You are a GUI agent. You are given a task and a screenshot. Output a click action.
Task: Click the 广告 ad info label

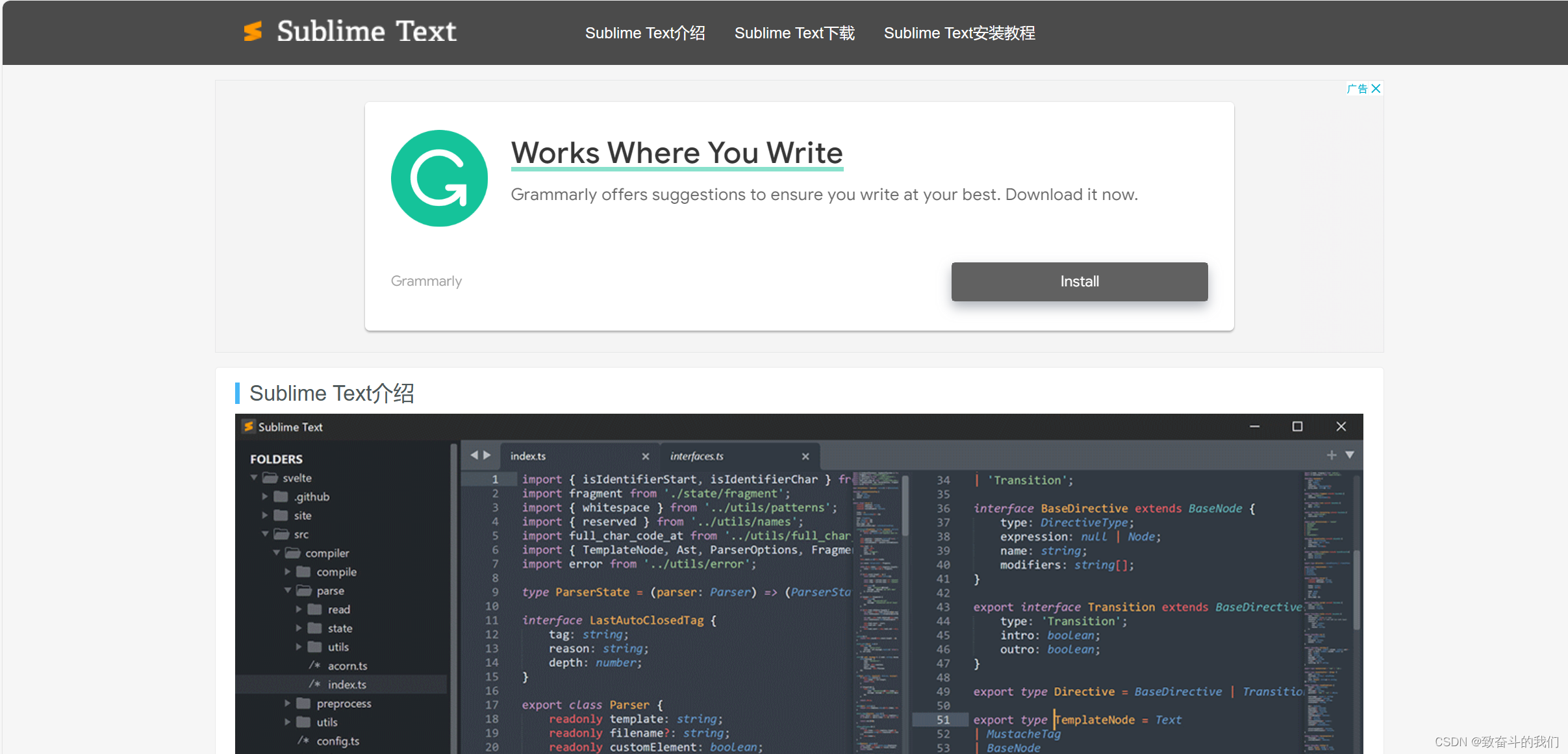(x=1357, y=88)
